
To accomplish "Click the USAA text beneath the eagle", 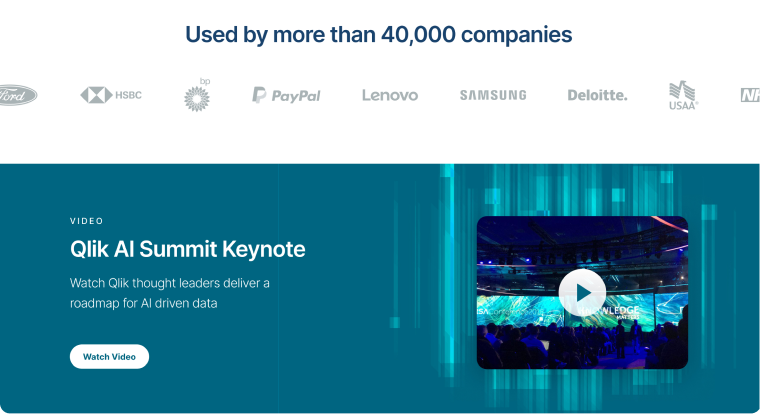I will [684, 104].
